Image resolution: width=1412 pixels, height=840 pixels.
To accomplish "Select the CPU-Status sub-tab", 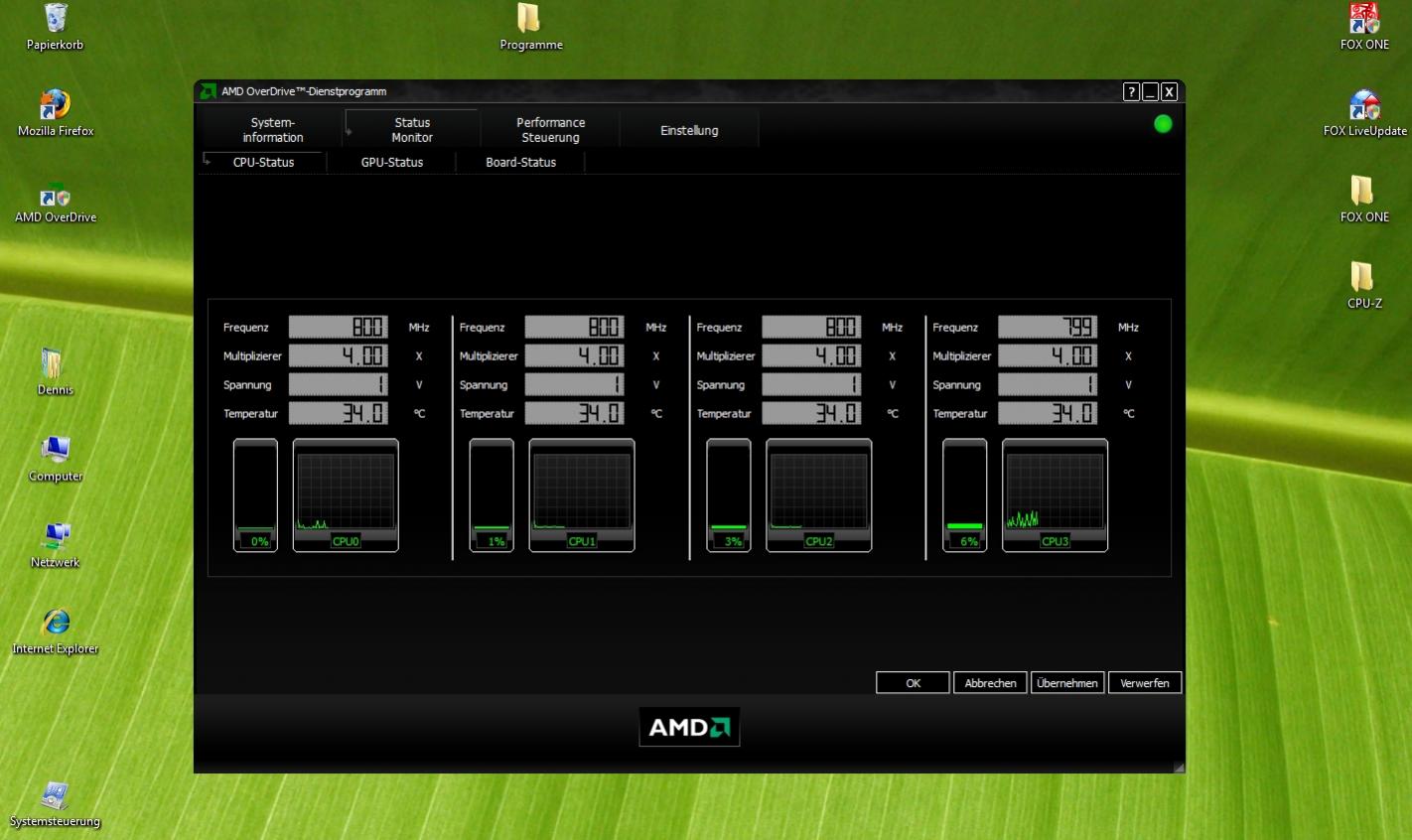I will tap(264, 162).
